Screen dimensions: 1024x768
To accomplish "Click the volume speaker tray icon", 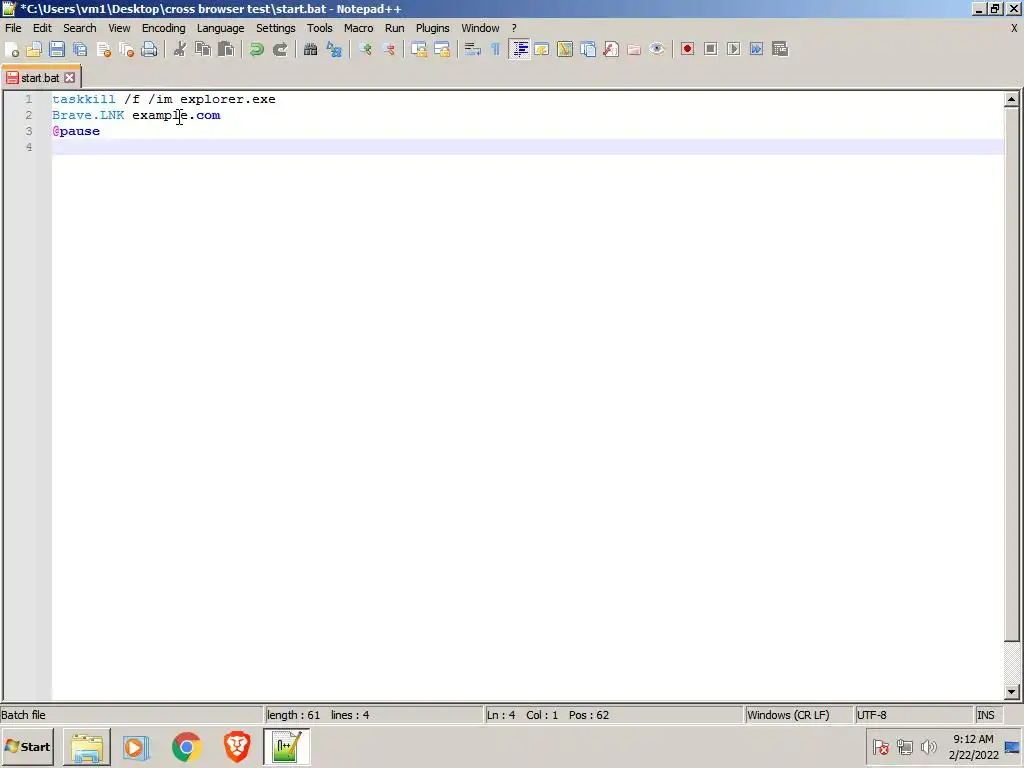I will (x=928, y=746).
